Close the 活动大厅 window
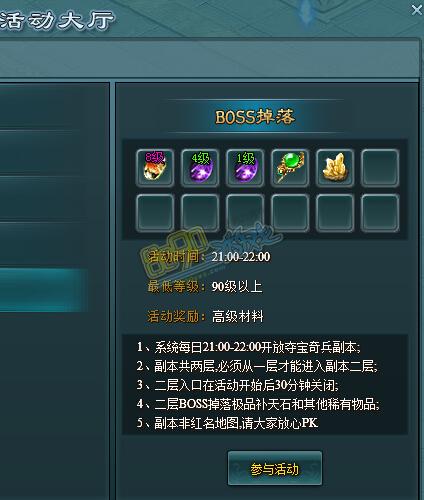This screenshot has width=424, height=500. (417, 10)
